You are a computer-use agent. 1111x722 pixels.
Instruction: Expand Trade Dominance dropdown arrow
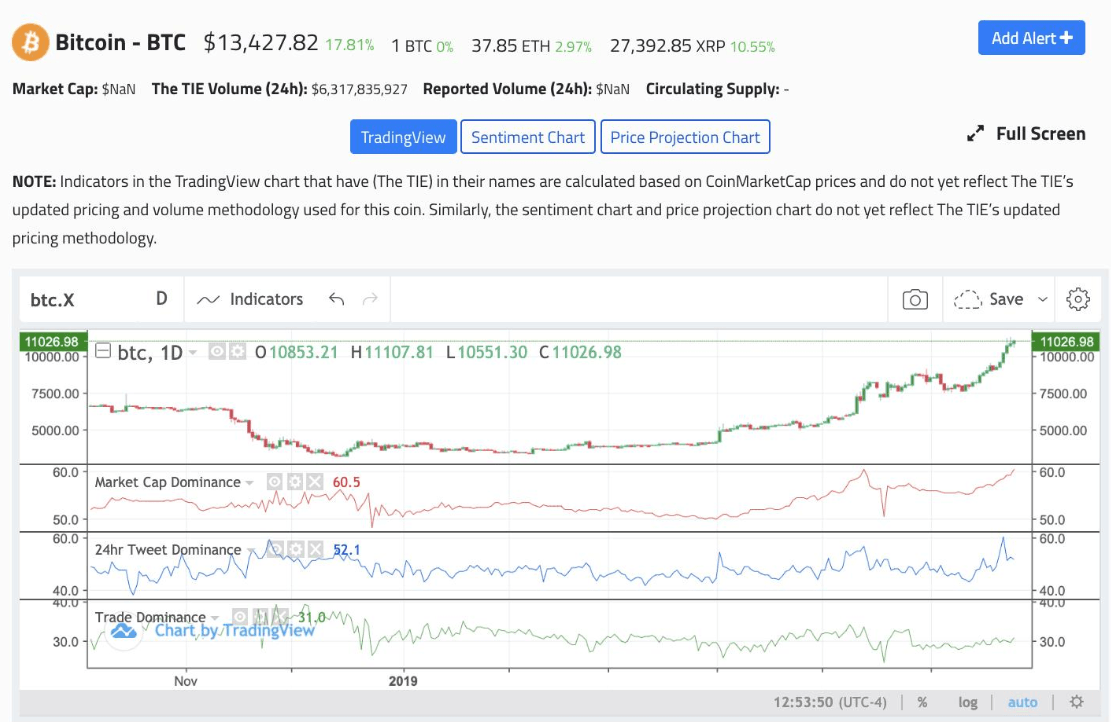point(215,618)
